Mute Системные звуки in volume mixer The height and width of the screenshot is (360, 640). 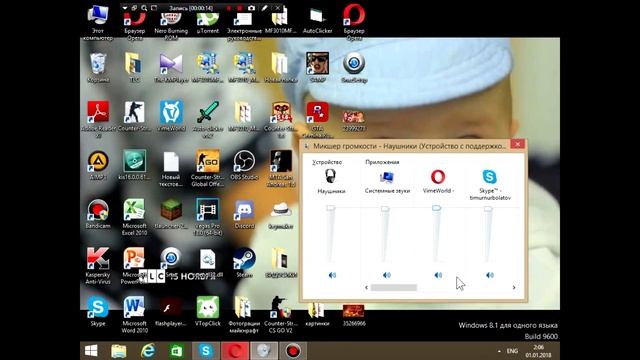pyautogui.click(x=387, y=275)
